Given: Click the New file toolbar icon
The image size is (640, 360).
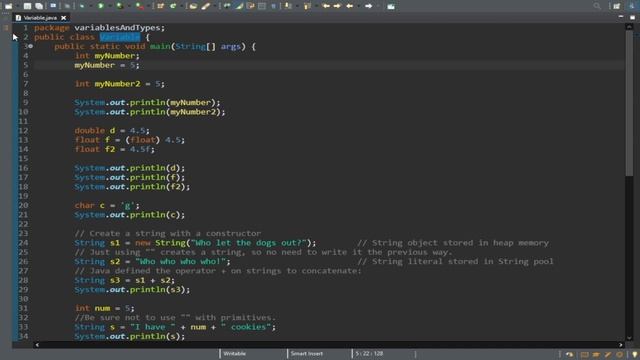Looking at the screenshot, I should pyautogui.click(x=8, y=6).
